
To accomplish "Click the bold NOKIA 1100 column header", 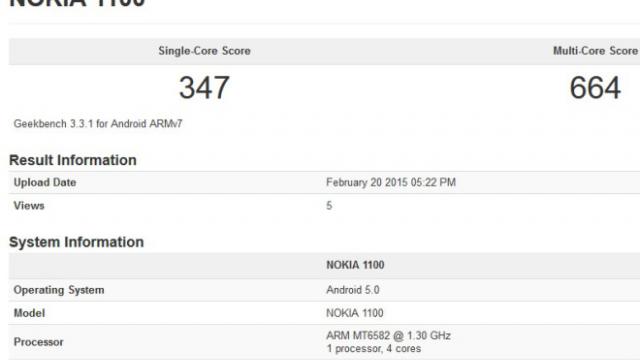I will click(x=355, y=265).
